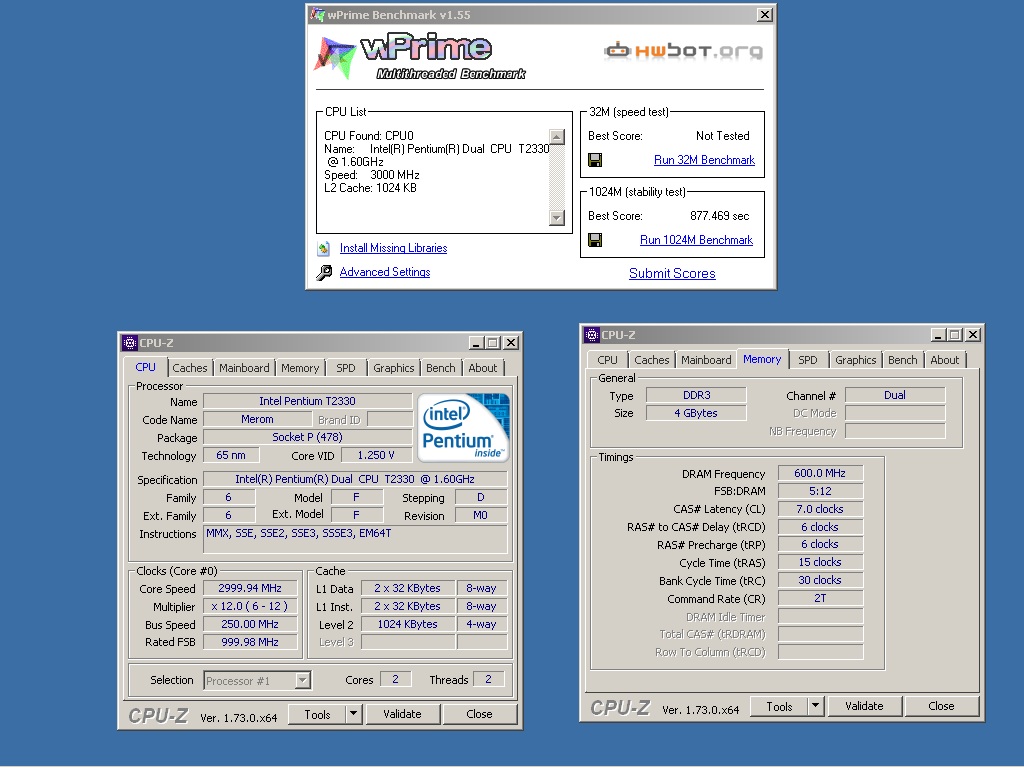This screenshot has width=1024, height=768.
Task: Switch to Caches tab in left CPU-Z
Action: coord(189,368)
